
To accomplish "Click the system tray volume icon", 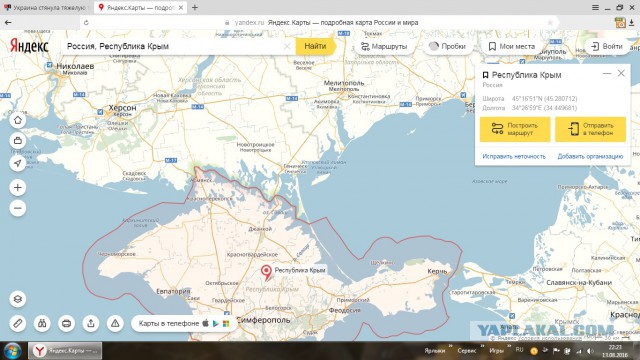I will pos(590,351).
